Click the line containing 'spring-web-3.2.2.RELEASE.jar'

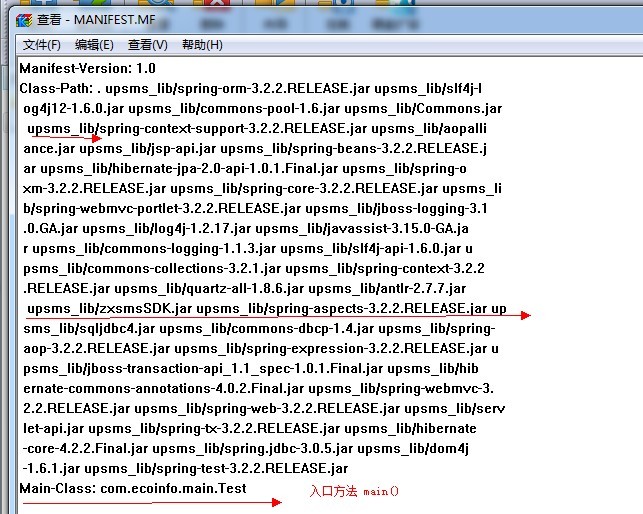click(x=264, y=409)
